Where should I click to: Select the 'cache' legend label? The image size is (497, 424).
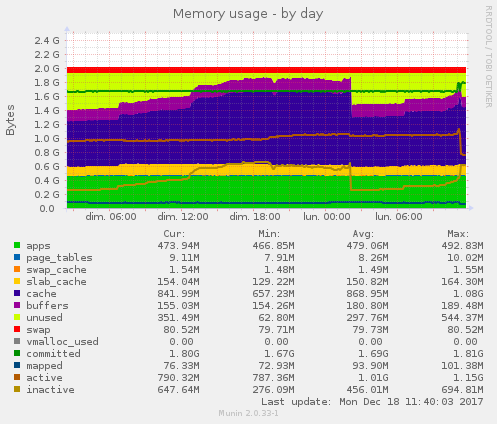pyautogui.click(x=41, y=294)
